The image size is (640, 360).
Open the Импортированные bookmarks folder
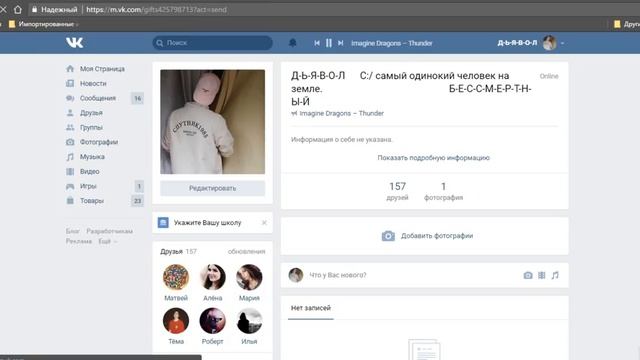[x=42, y=24]
